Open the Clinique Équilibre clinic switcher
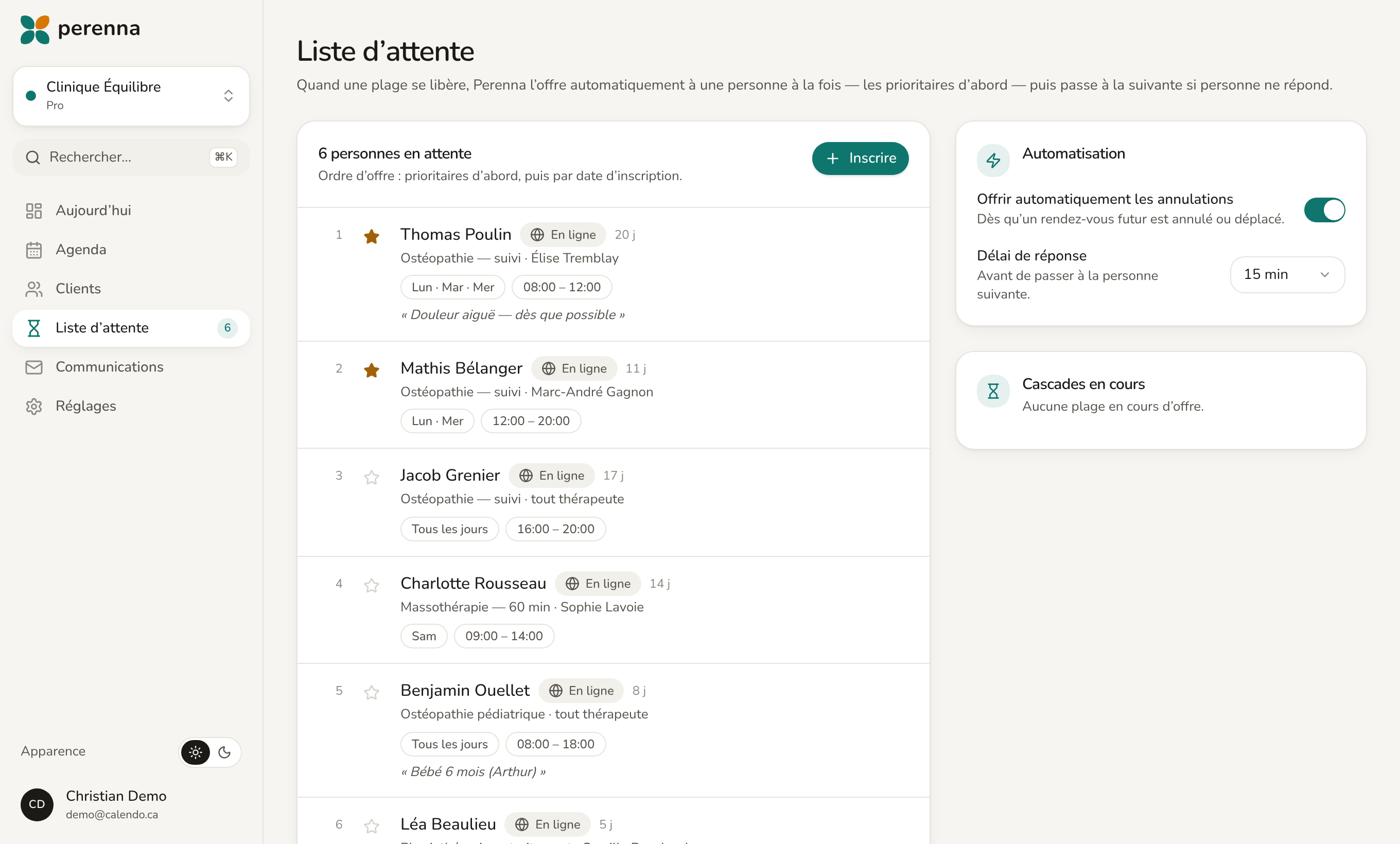 pyautogui.click(x=131, y=95)
